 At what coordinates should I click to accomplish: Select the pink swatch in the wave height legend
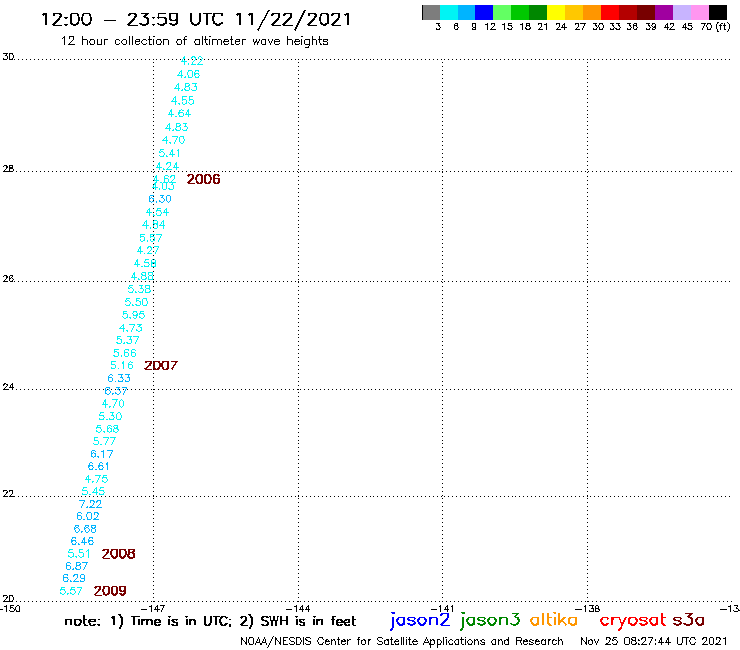tap(700, 12)
